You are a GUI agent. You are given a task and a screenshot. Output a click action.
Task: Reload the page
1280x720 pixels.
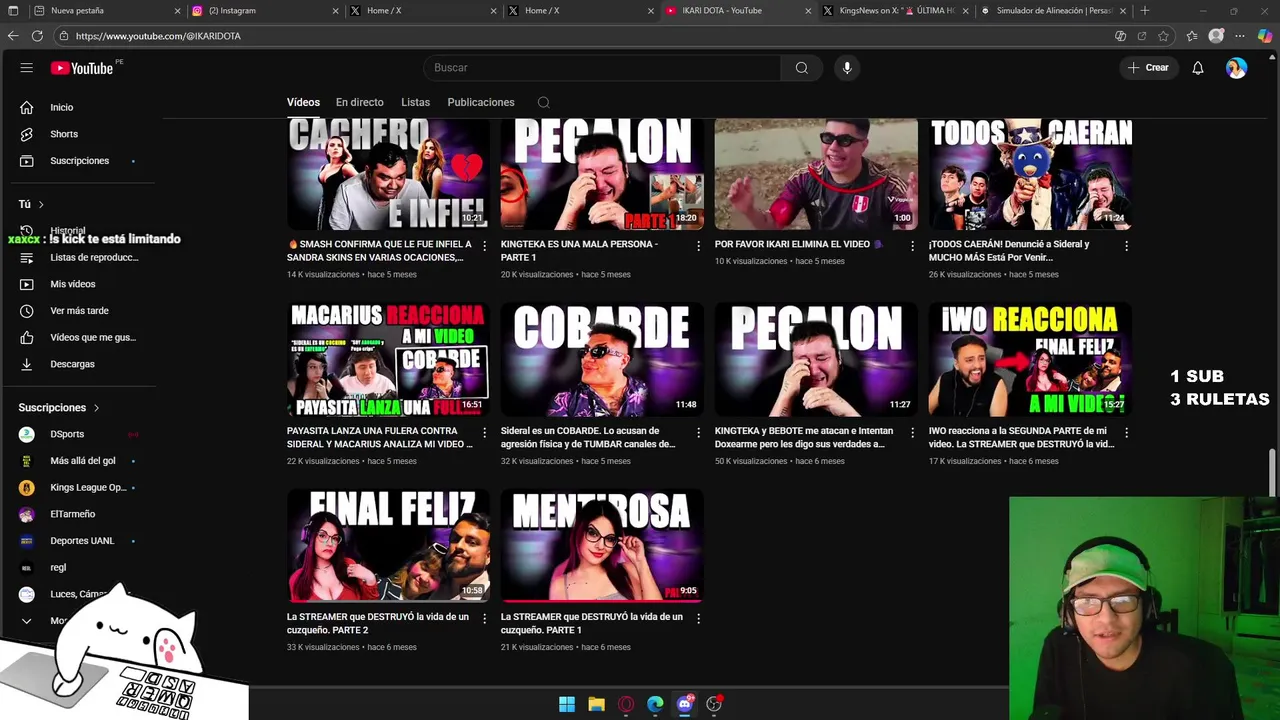click(37, 36)
